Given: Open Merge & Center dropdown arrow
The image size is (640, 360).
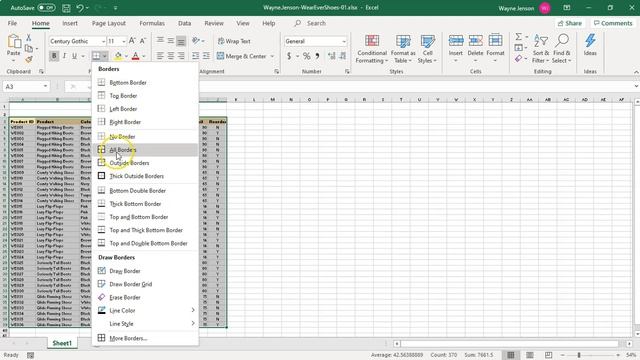Looking at the screenshot, I should [272, 56].
